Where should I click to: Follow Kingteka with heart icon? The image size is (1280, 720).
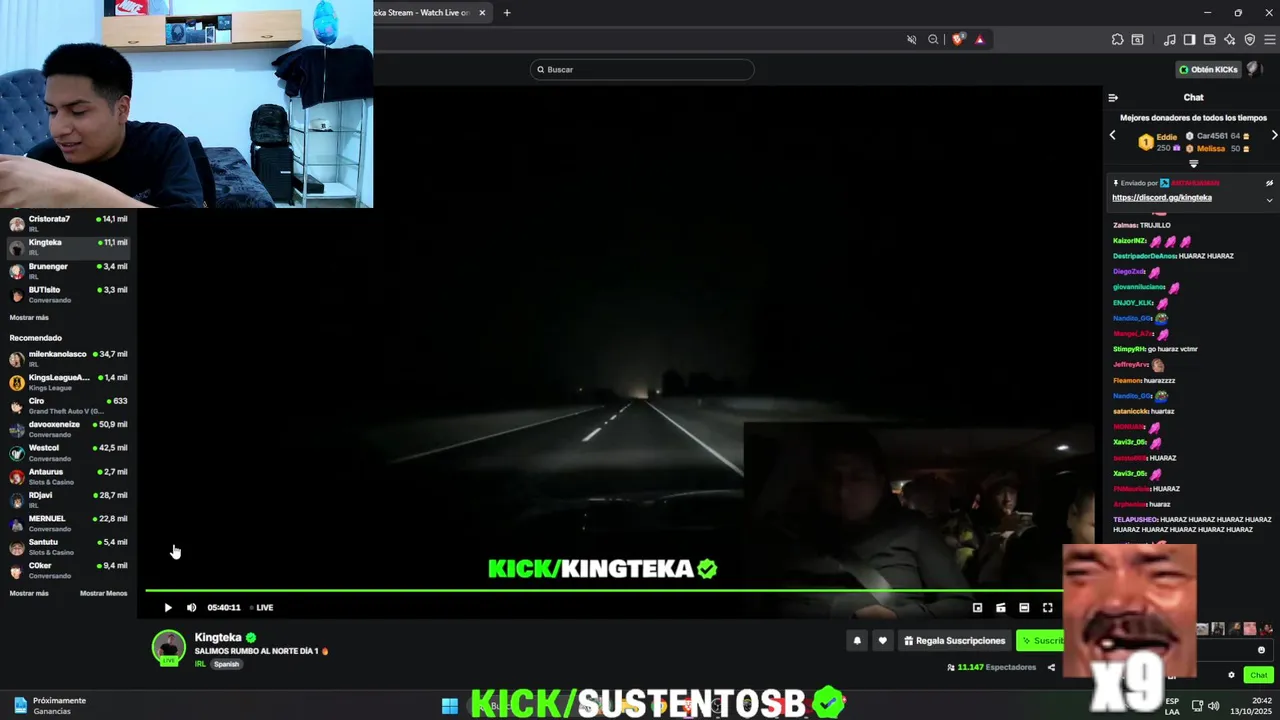(x=882, y=641)
